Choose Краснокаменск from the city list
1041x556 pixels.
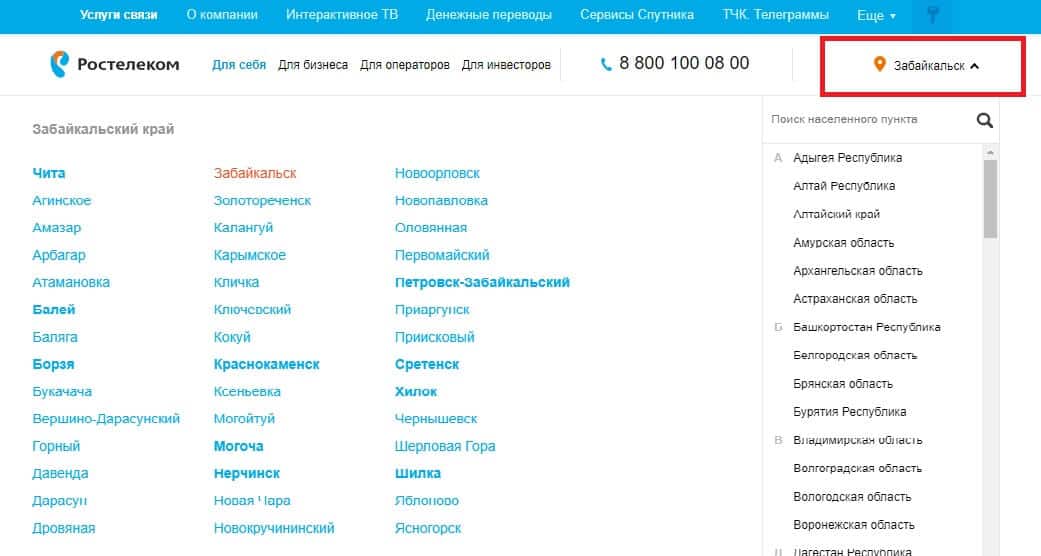(x=266, y=364)
